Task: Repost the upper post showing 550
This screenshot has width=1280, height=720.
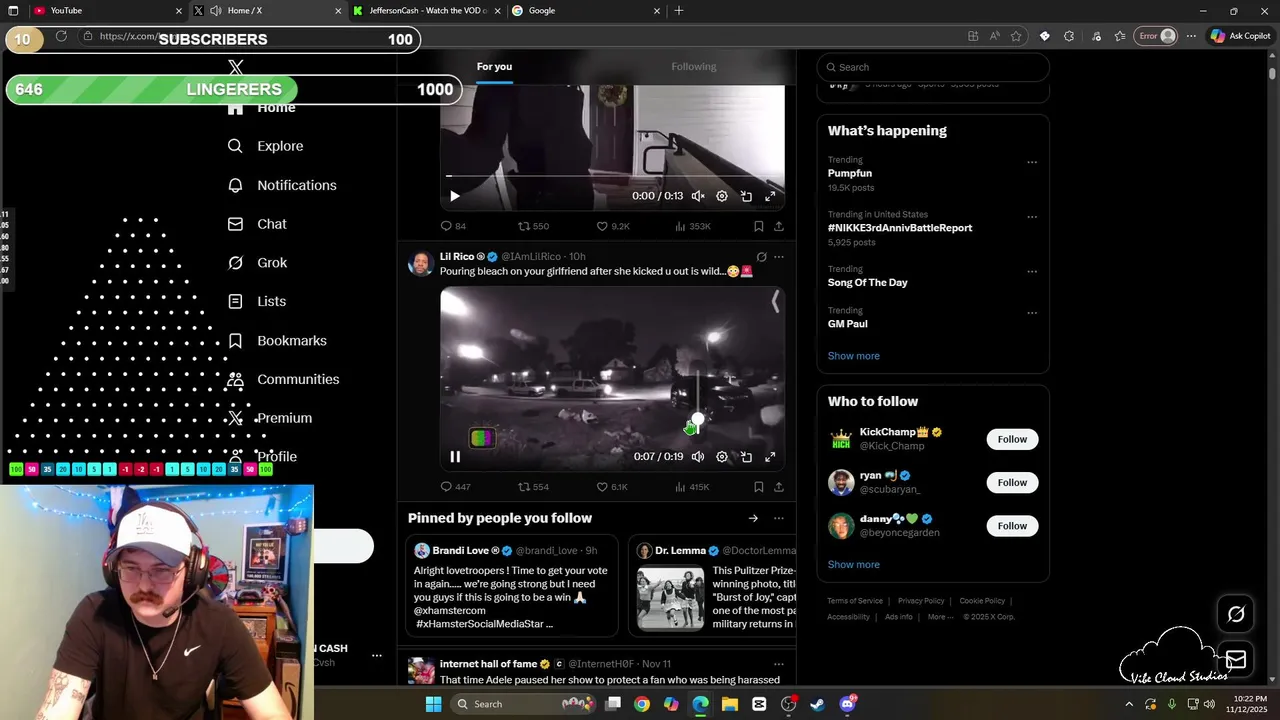Action: [533, 226]
